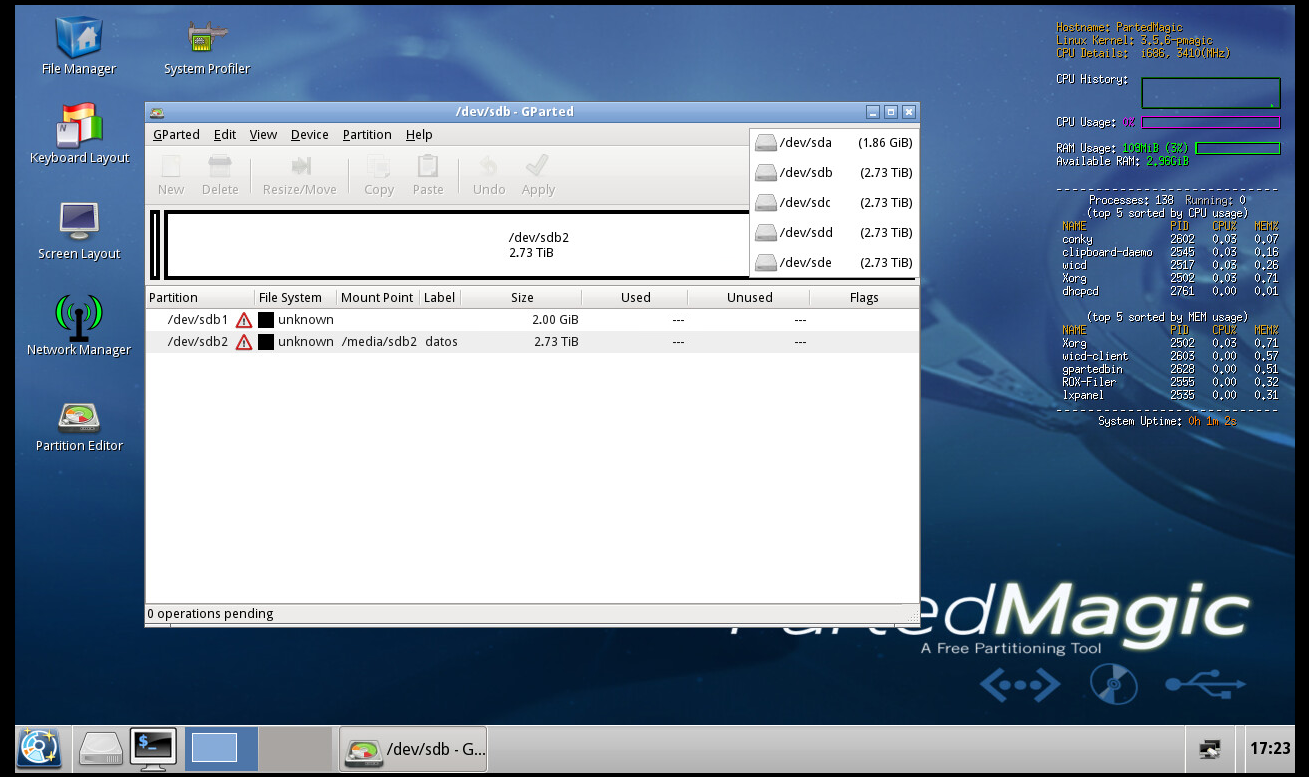Sort by the Size column header

tap(521, 298)
